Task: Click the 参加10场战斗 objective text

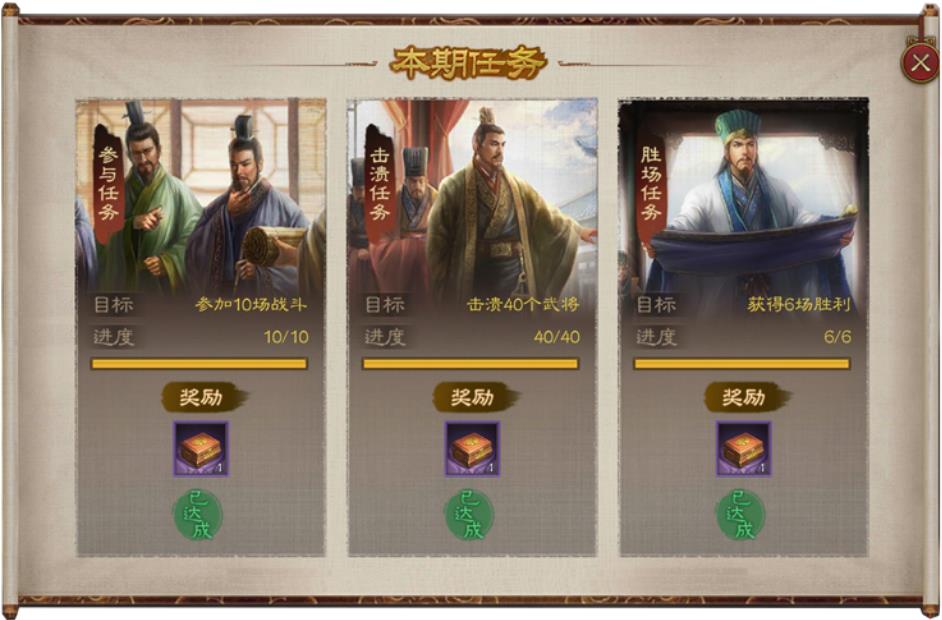Action: [251, 305]
